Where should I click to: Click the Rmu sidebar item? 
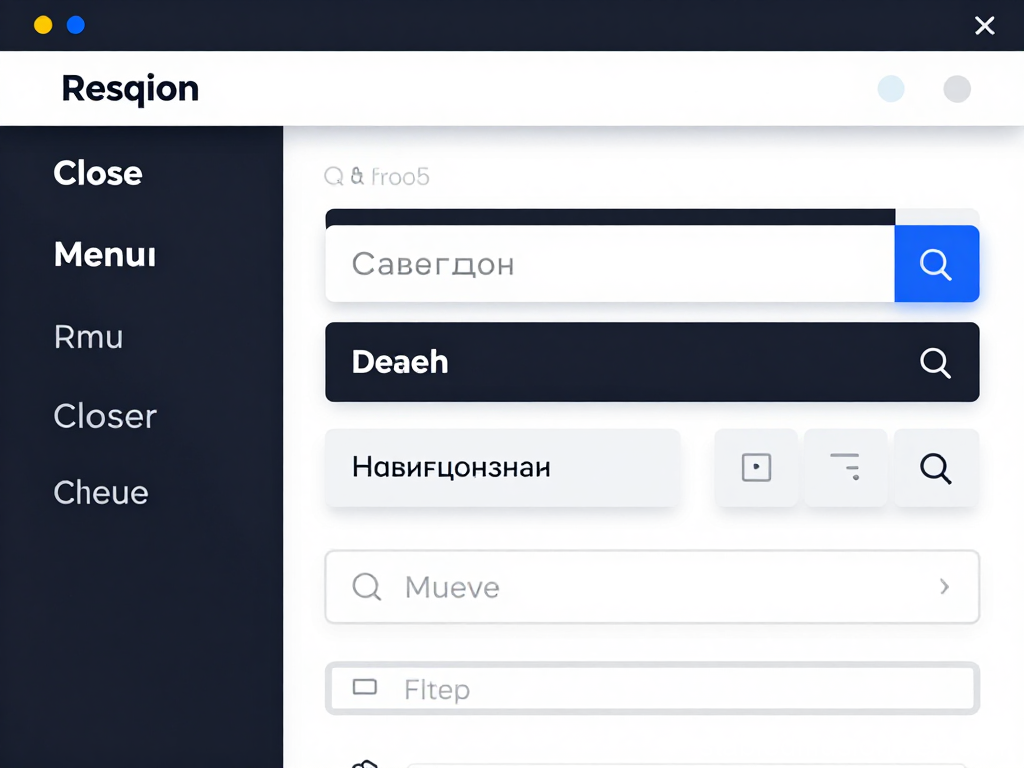coord(88,337)
